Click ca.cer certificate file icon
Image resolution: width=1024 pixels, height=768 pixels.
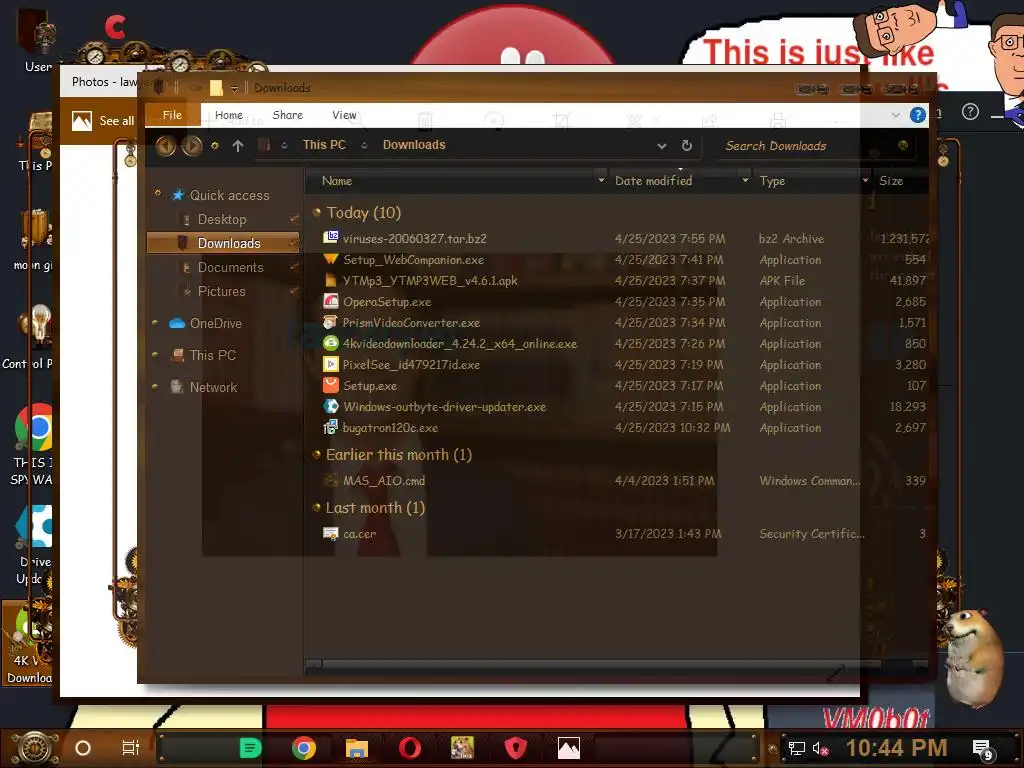point(331,534)
